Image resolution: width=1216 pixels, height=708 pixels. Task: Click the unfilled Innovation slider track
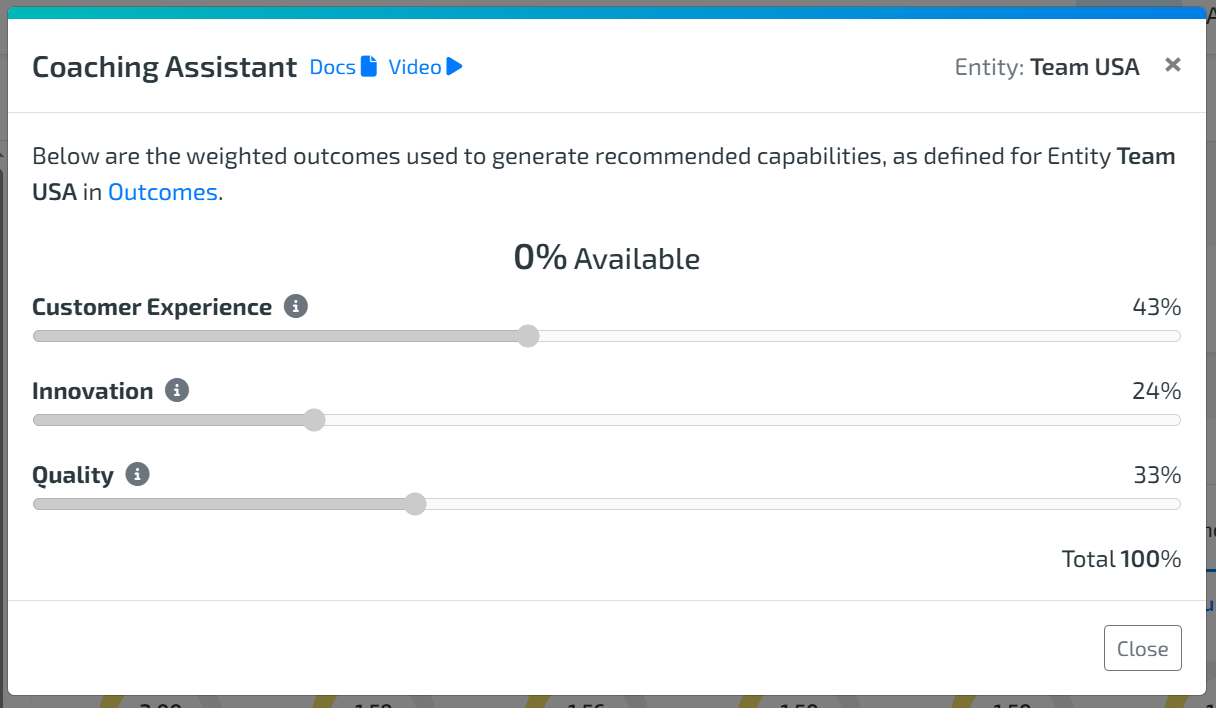(x=740, y=420)
